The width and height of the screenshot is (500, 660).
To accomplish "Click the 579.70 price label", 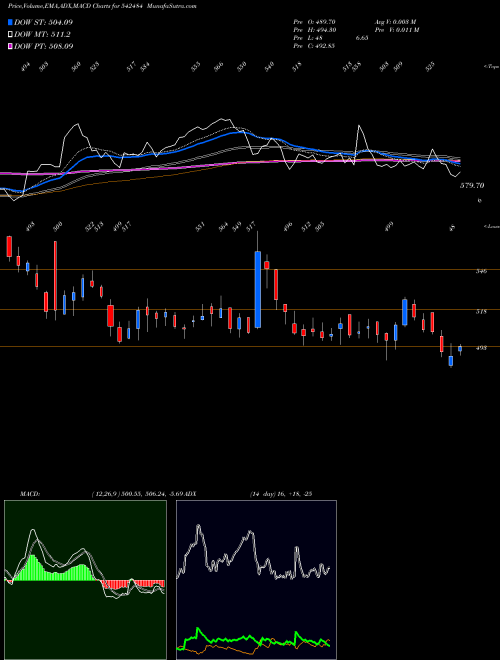I will [x=472, y=186].
